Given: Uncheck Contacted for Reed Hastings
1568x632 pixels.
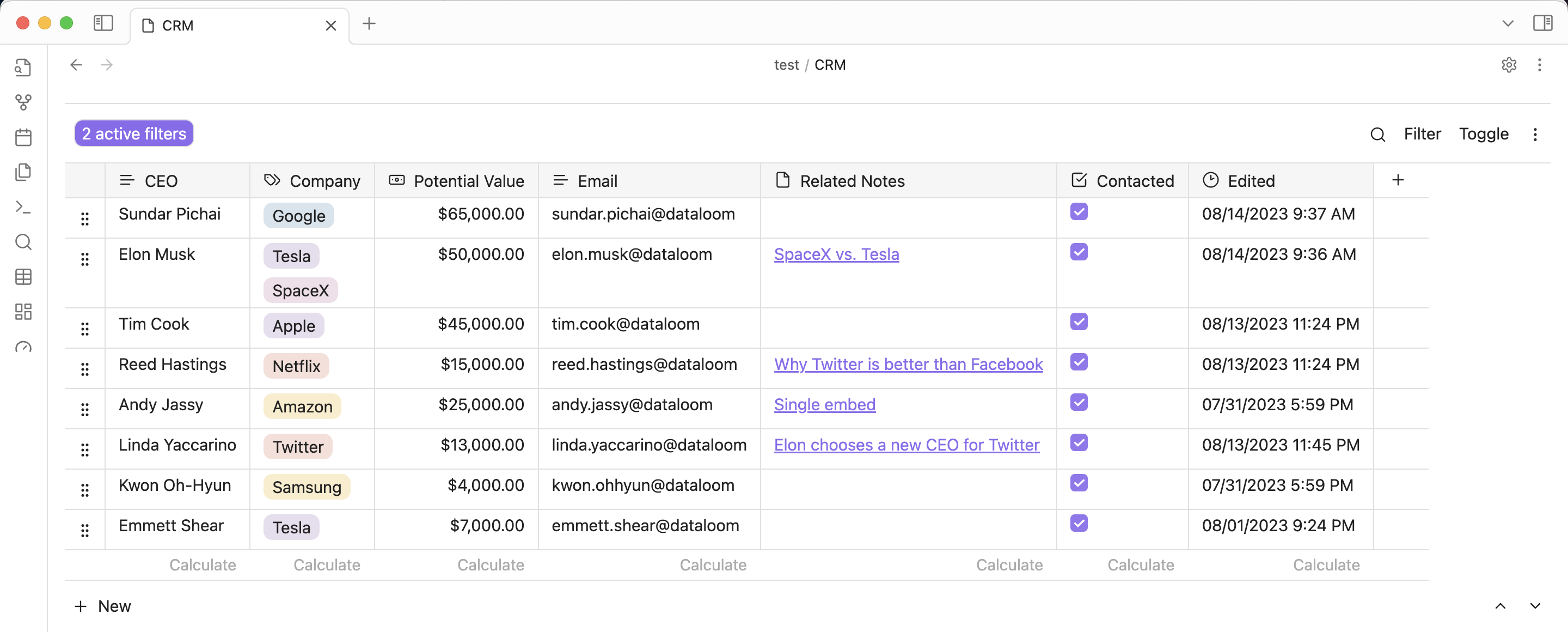Looking at the screenshot, I should coord(1079,362).
